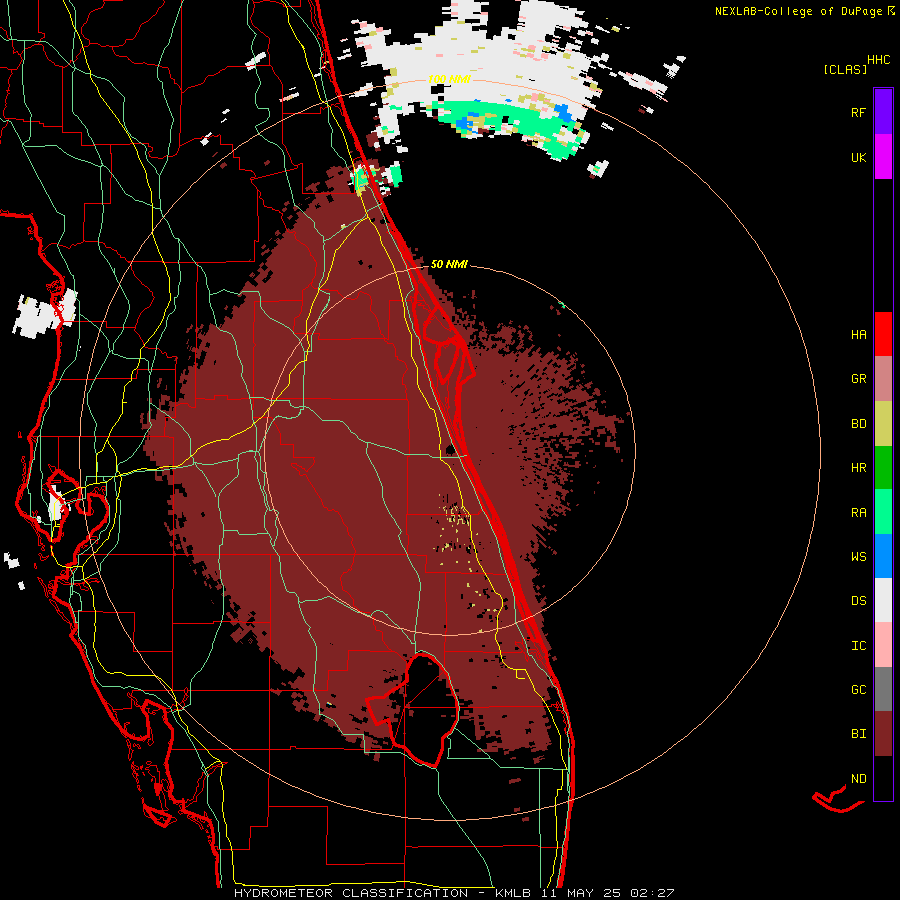
Task: Click the HYDROMETEOR CLASSIFICATION title text
Action: (x=351, y=893)
